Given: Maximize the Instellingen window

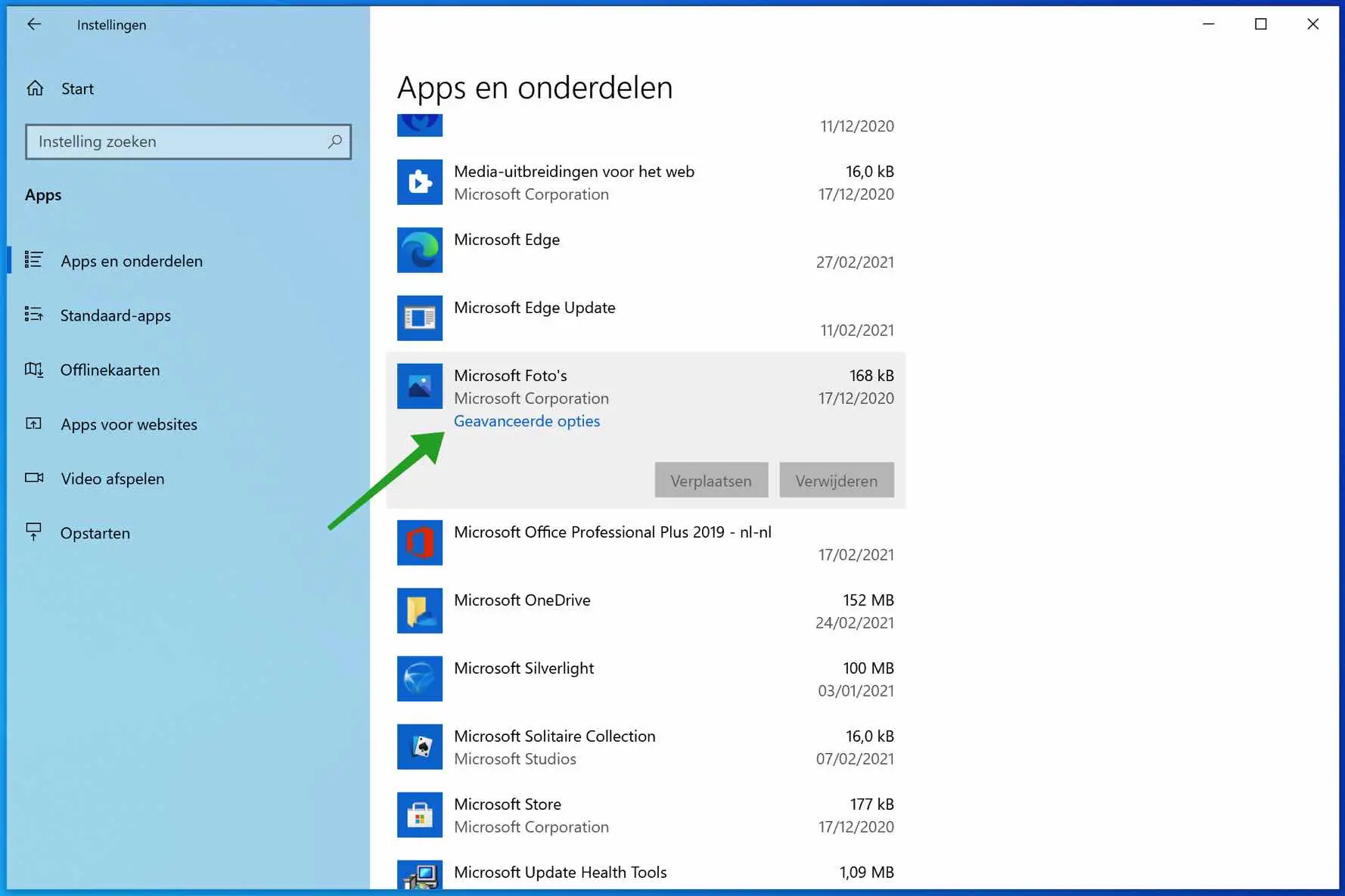Looking at the screenshot, I should (x=1260, y=24).
